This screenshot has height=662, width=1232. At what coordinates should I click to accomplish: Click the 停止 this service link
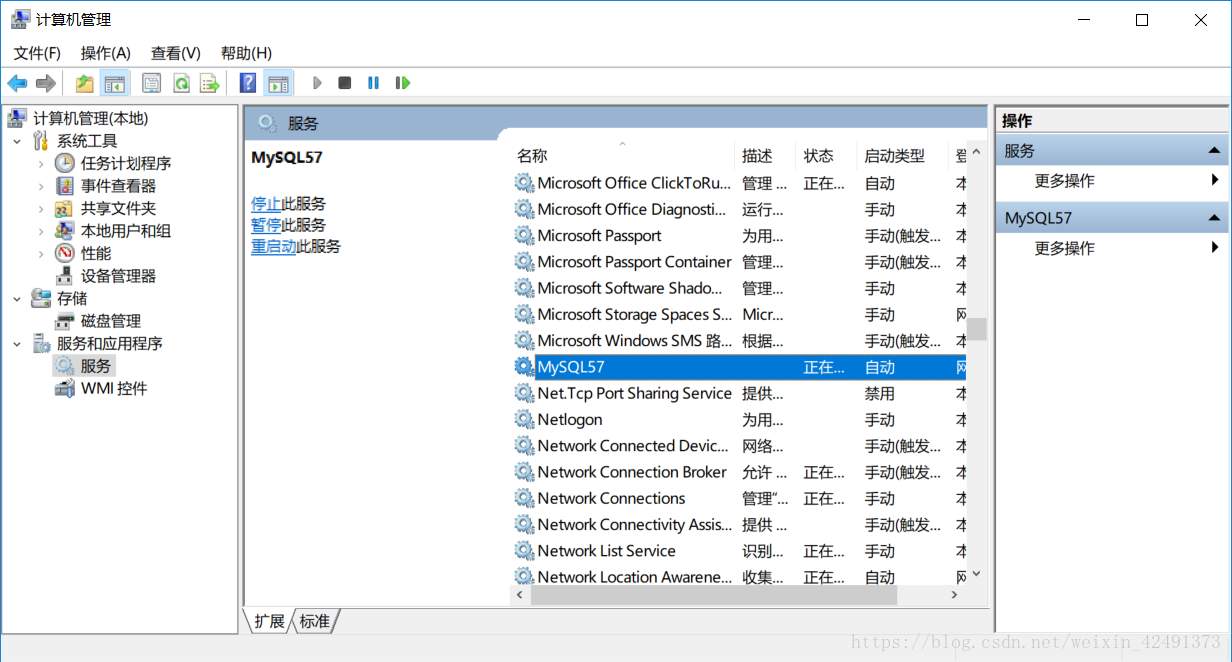[266, 203]
